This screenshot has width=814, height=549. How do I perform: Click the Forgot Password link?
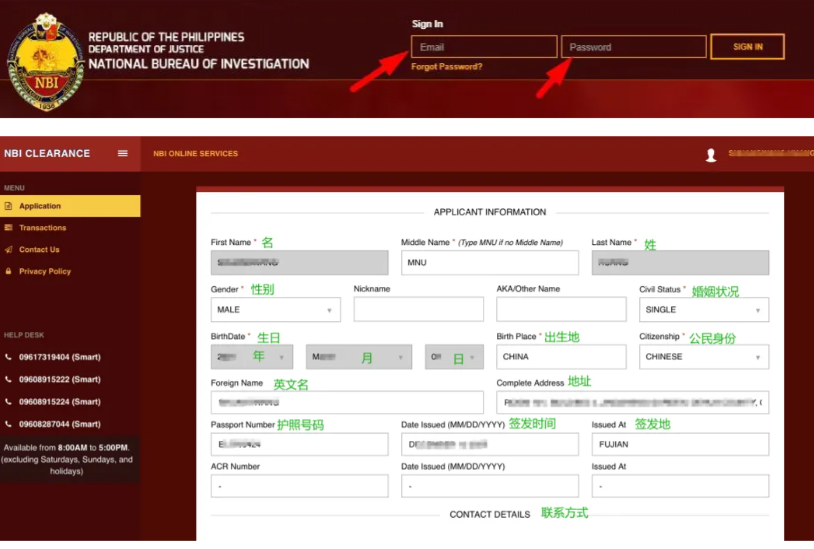[446, 67]
